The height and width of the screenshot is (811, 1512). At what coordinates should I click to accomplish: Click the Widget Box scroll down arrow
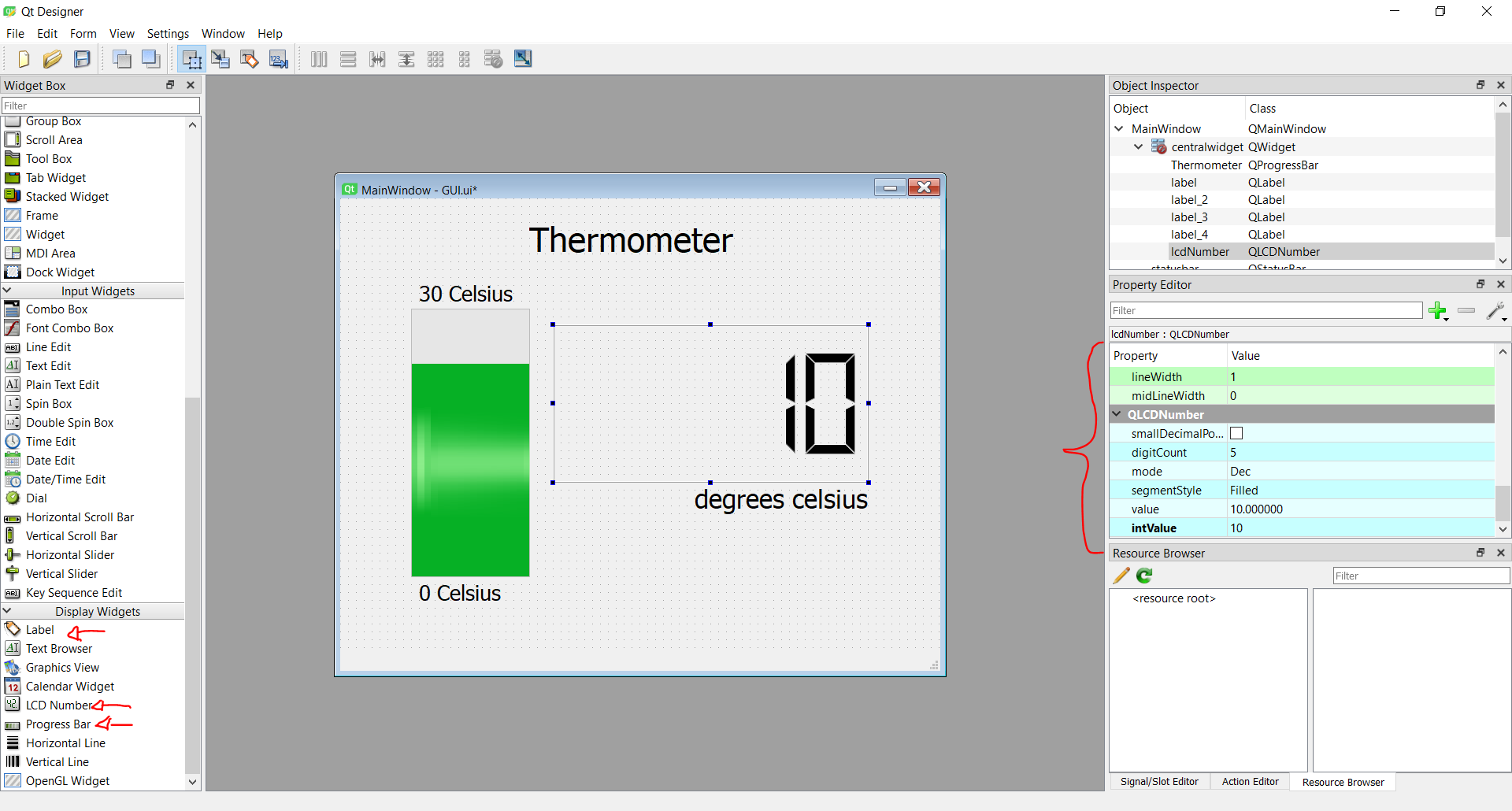(x=192, y=782)
